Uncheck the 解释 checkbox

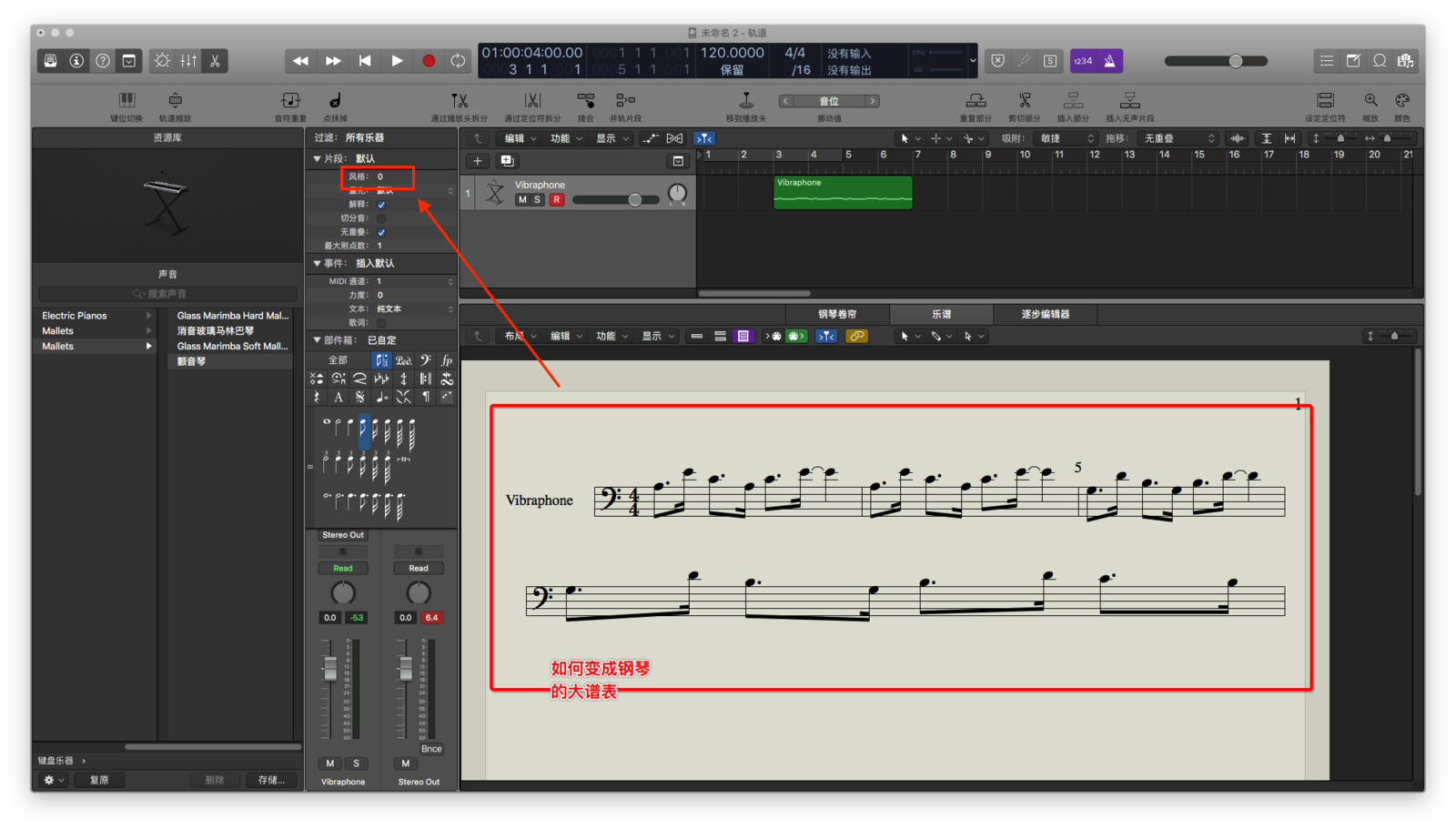[x=381, y=205]
